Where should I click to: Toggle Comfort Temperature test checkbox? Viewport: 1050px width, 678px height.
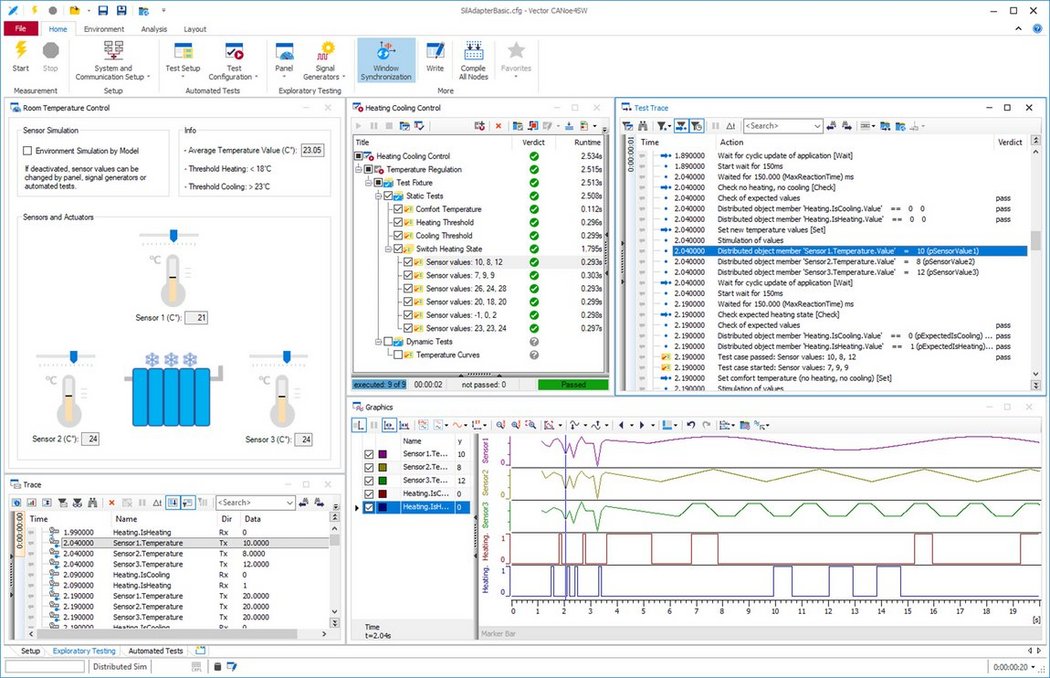click(x=398, y=209)
